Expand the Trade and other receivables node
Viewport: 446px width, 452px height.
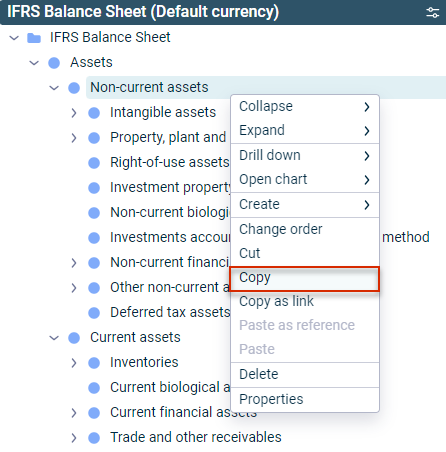click(74, 438)
